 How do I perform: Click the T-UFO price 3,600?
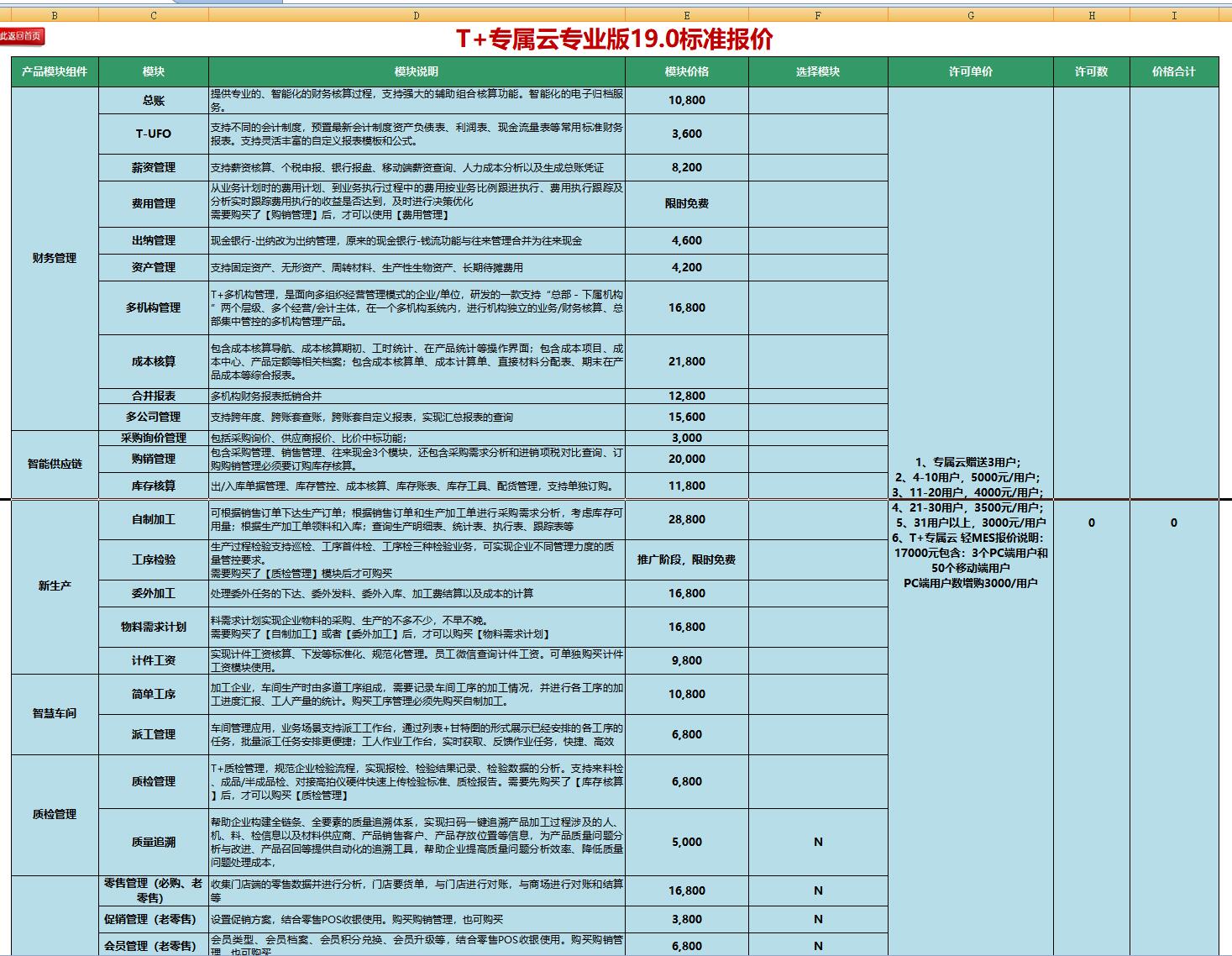click(x=687, y=134)
